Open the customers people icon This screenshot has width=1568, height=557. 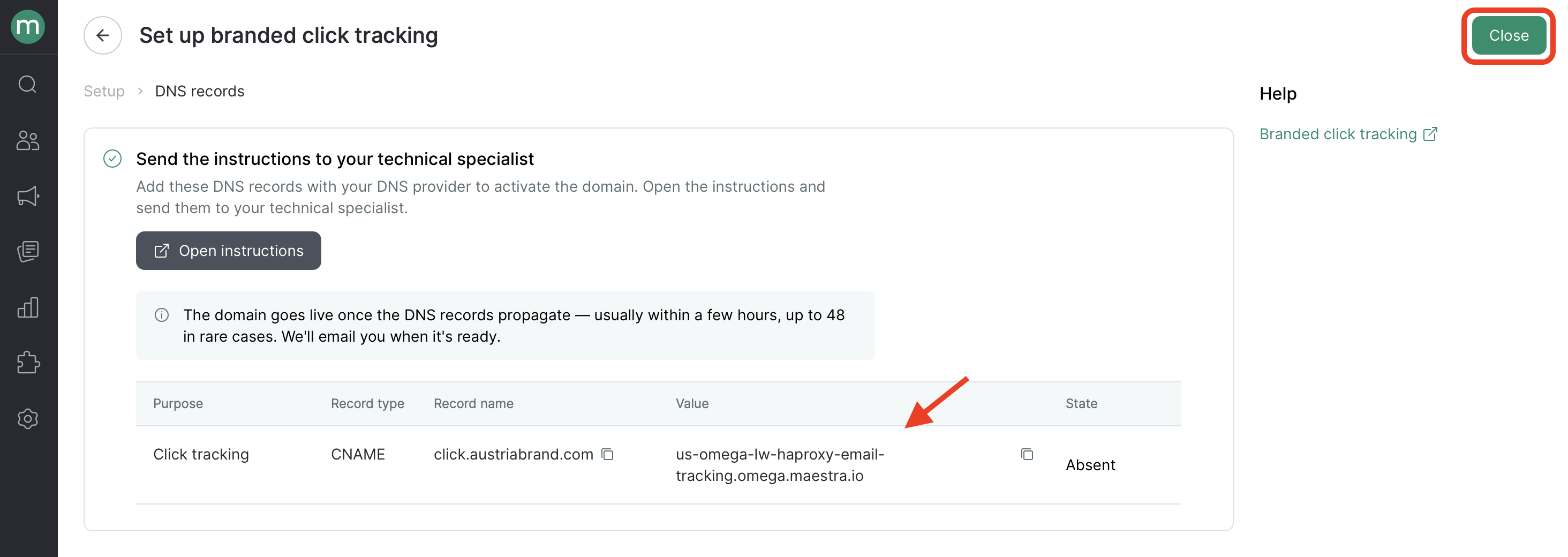28,141
